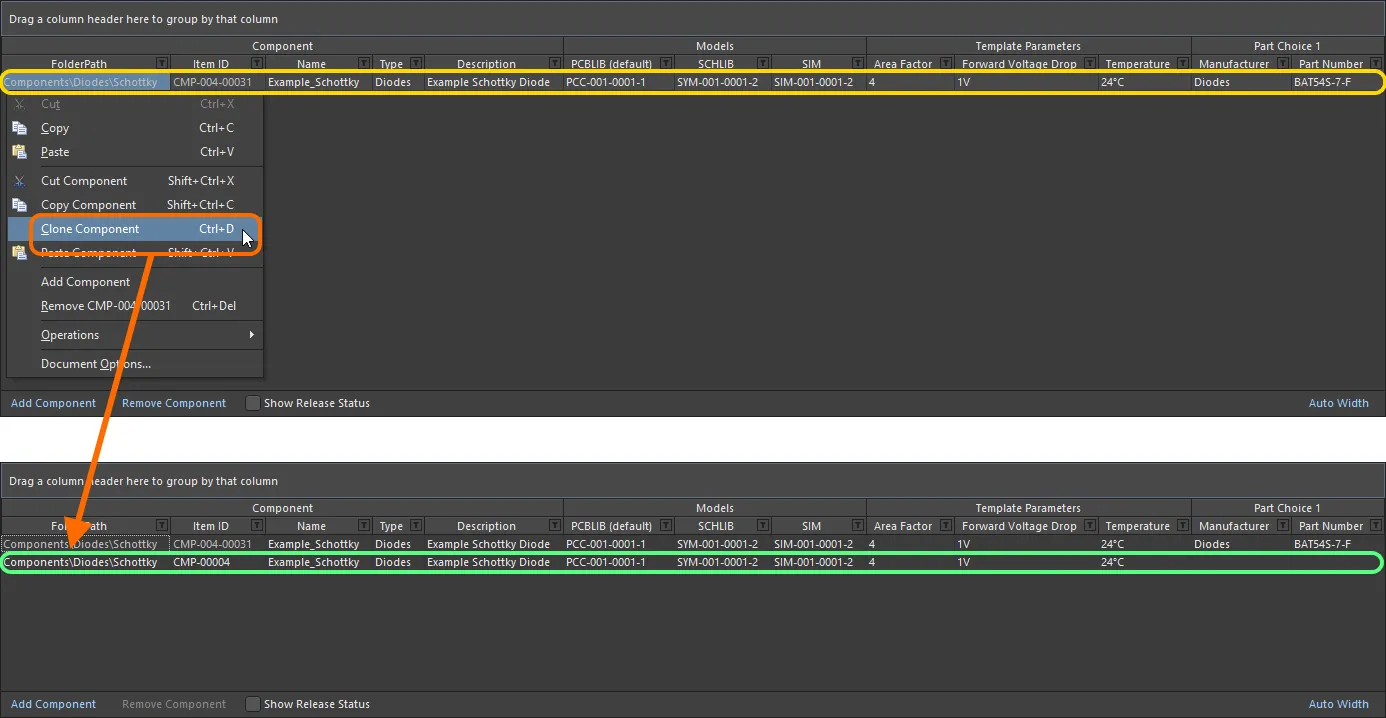The image size is (1386, 718).
Task: Click the Copy icon in context menu
Action: (19, 128)
